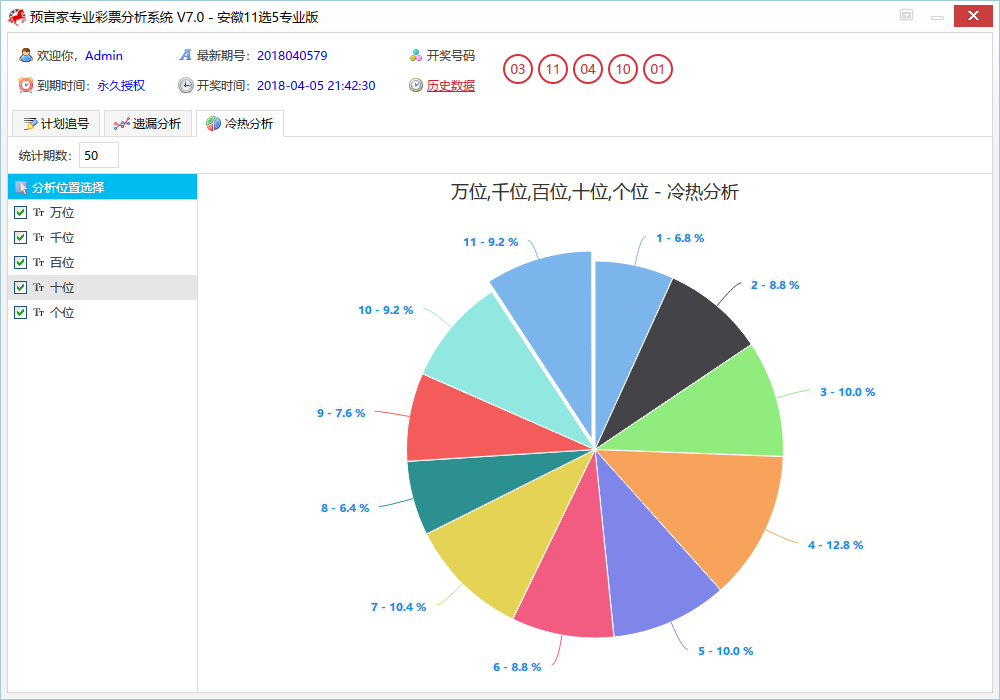The width and height of the screenshot is (1000, 700).
Task: Click the user avatar icon beside welcome text
Action: (x=26, y=56)
